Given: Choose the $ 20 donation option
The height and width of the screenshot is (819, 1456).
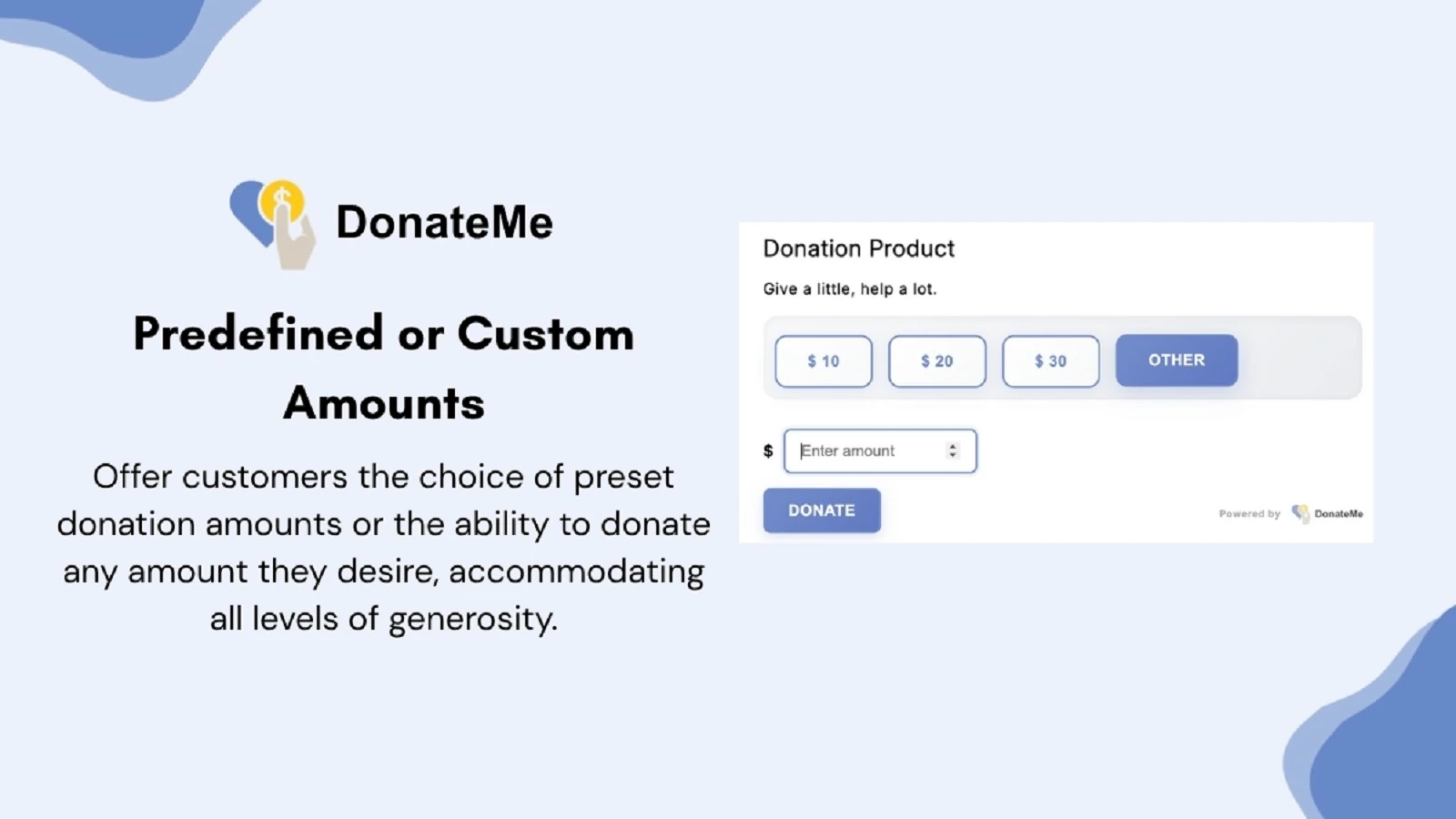Looking at the screenshot, I should tap(936, 361).
